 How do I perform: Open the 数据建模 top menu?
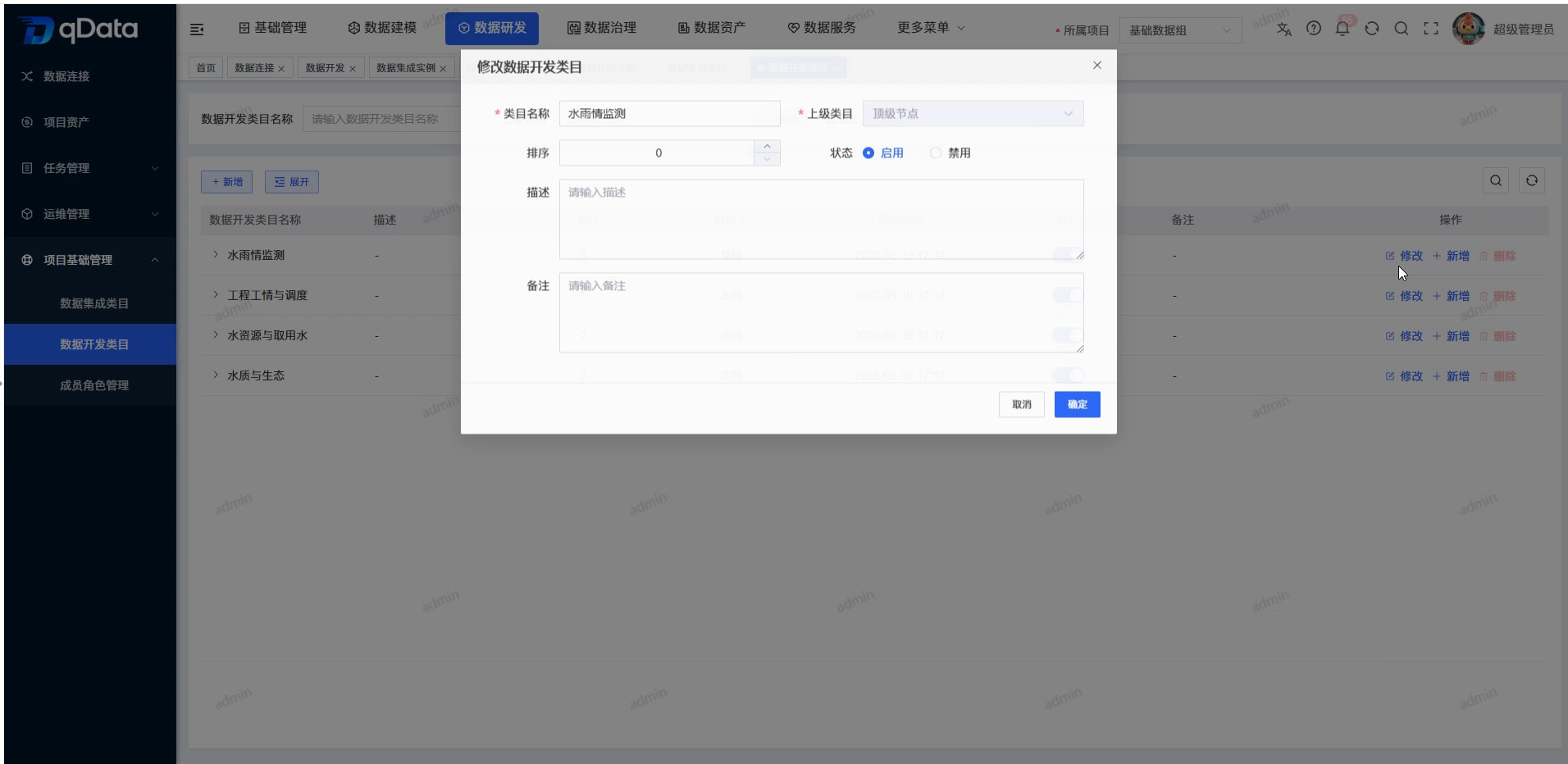(382, 28)
